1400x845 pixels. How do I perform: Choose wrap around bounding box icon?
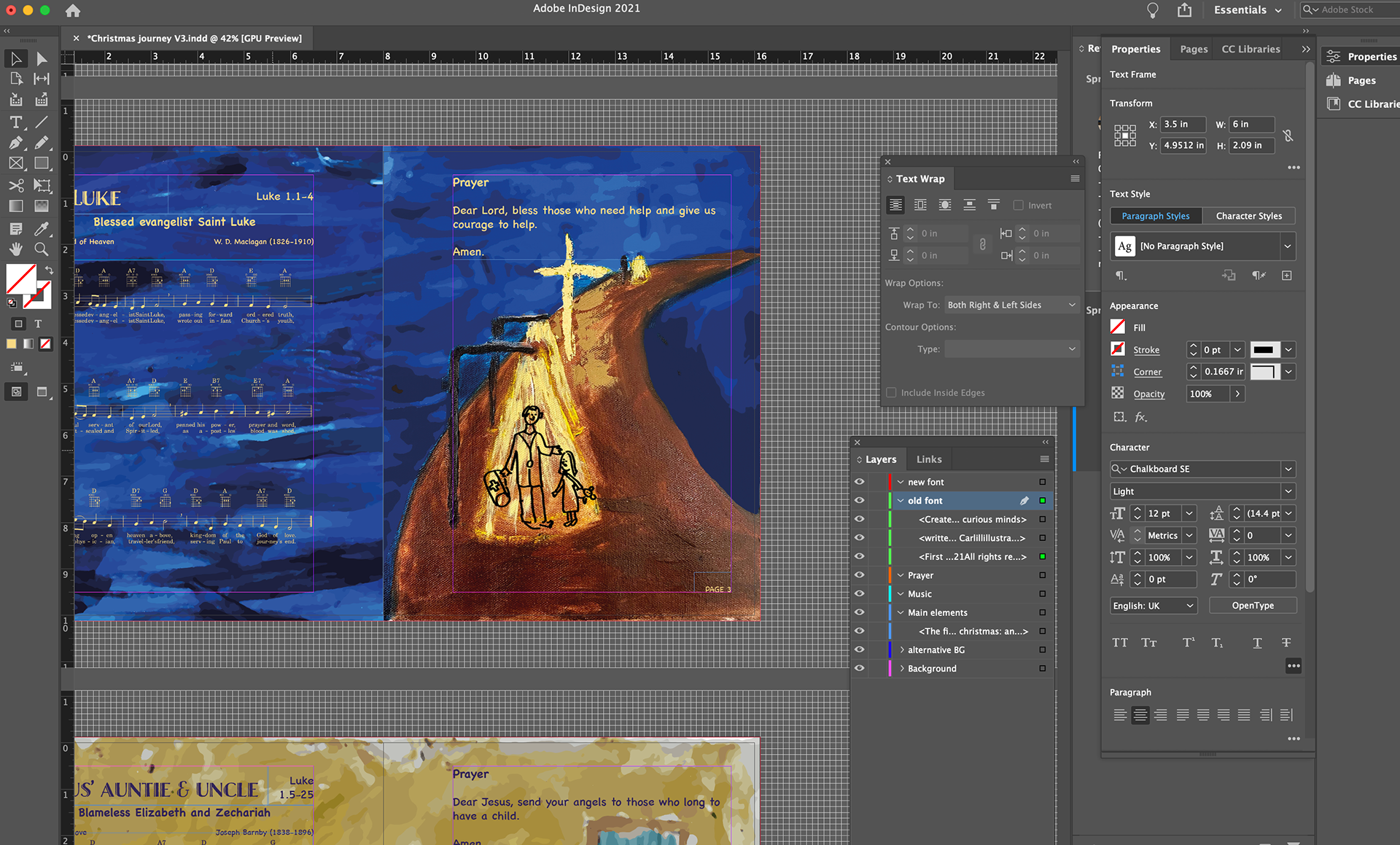920,205
